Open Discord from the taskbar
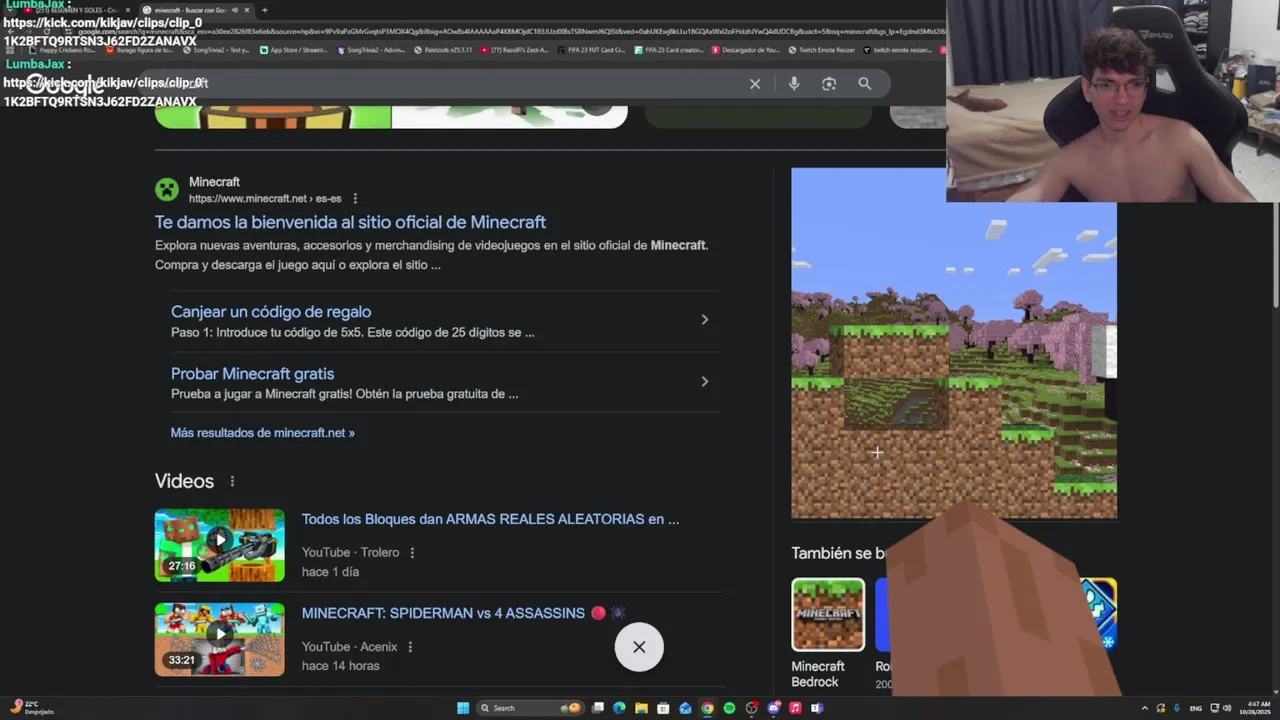 coord(773,708)
